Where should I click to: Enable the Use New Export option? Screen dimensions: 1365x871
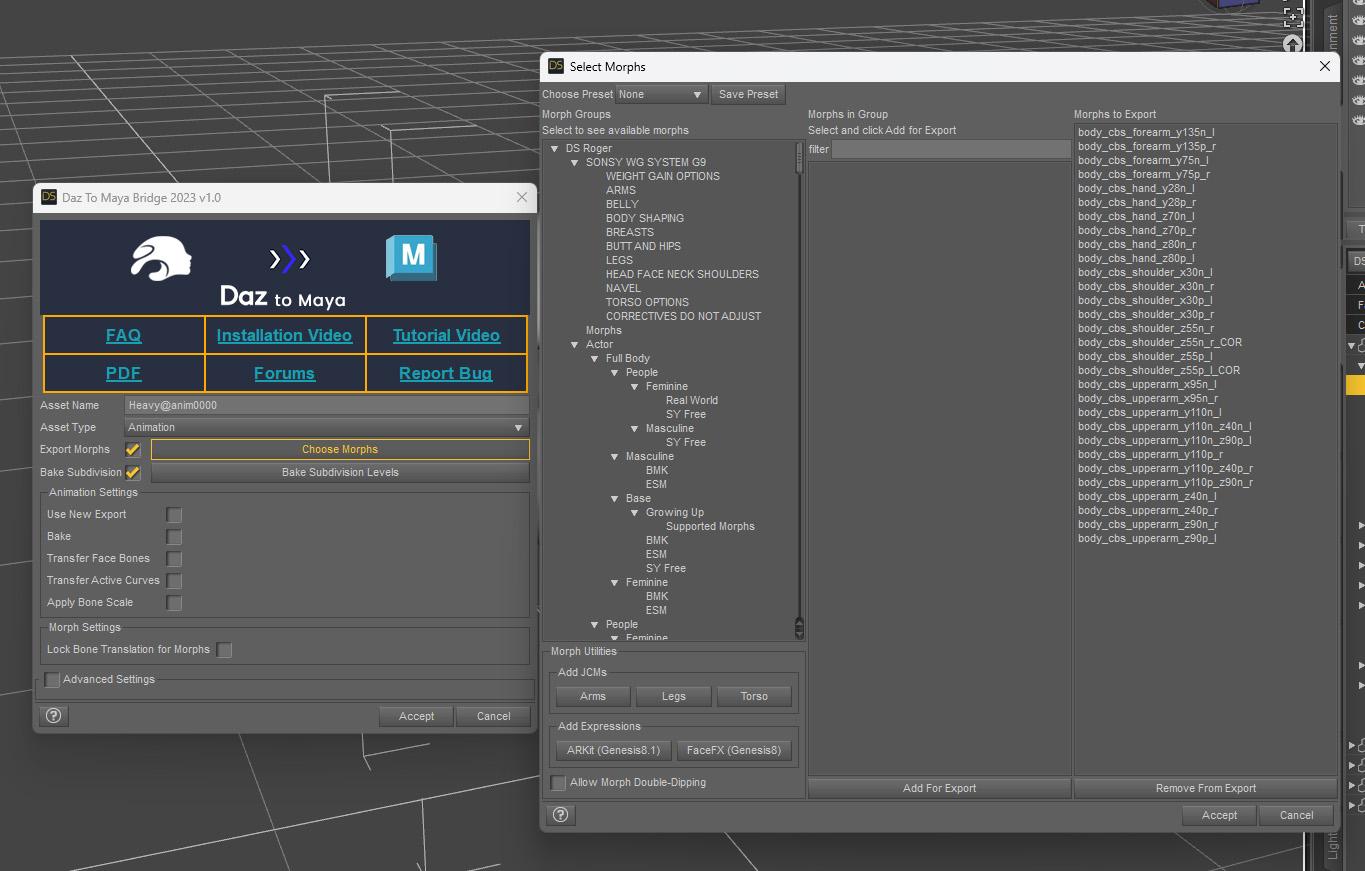pos(174,515)
